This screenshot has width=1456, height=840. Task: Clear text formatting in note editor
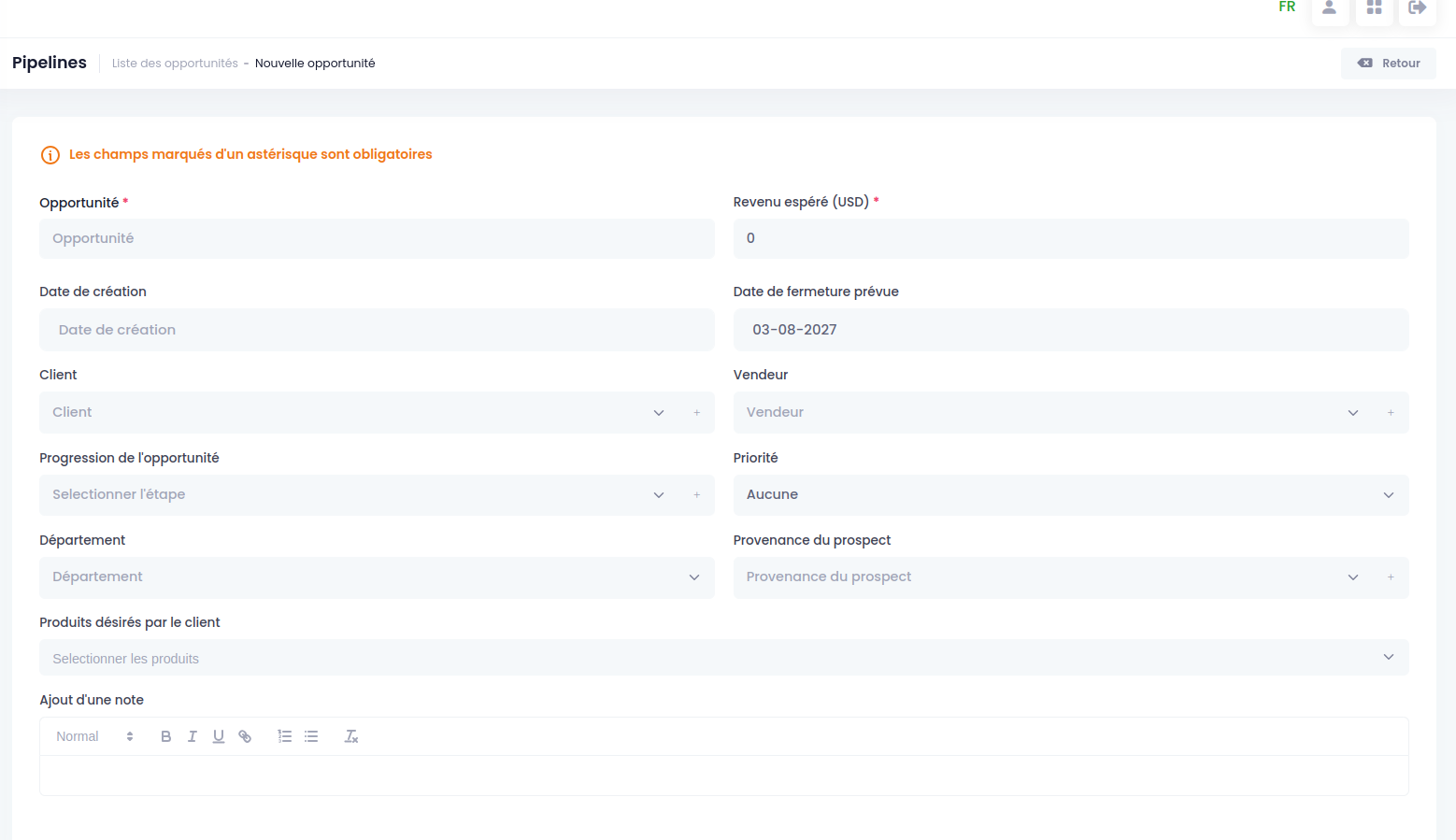(x=351, y=736)
